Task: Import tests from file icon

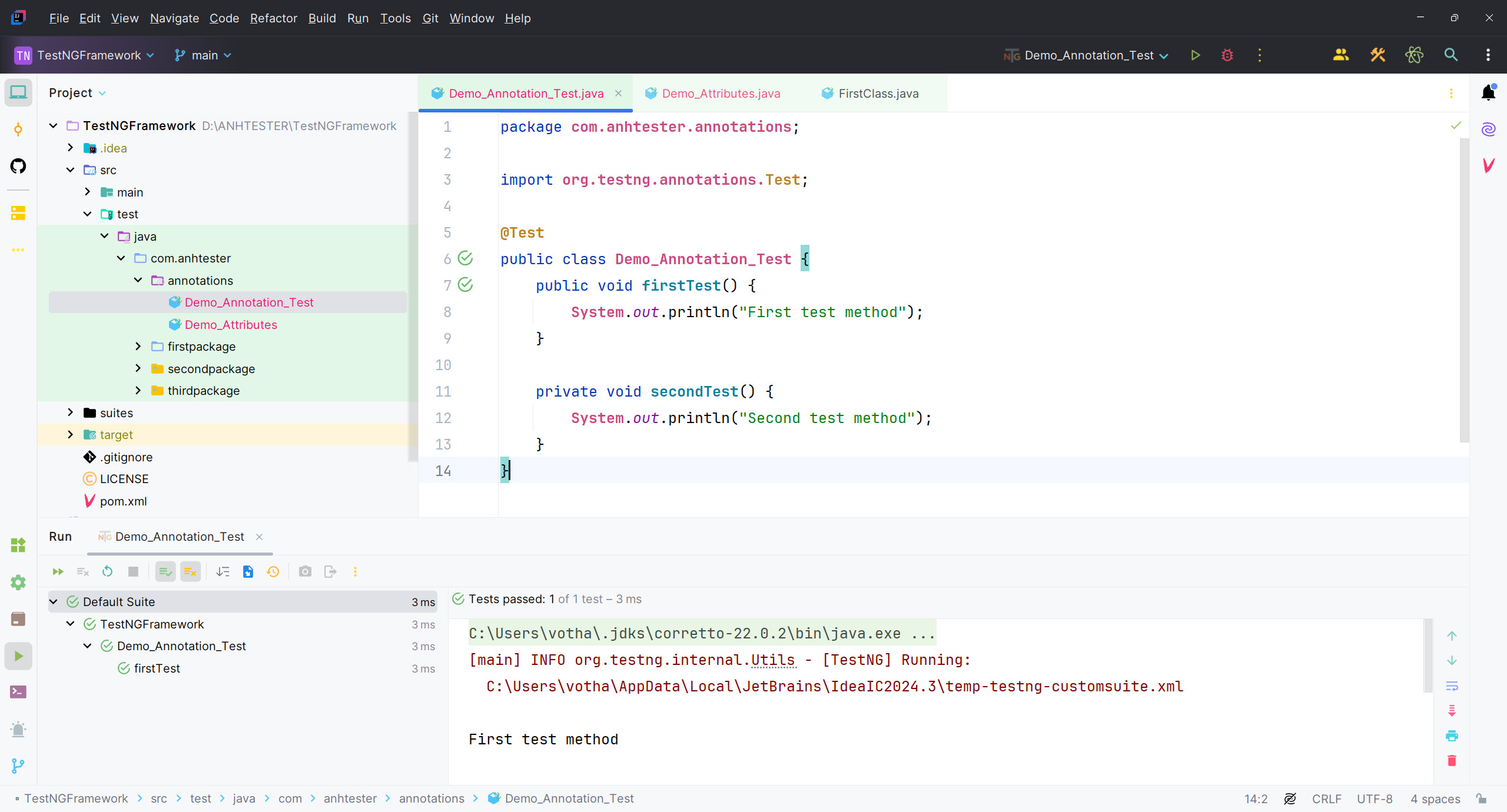Action: (x=248, y=571)
